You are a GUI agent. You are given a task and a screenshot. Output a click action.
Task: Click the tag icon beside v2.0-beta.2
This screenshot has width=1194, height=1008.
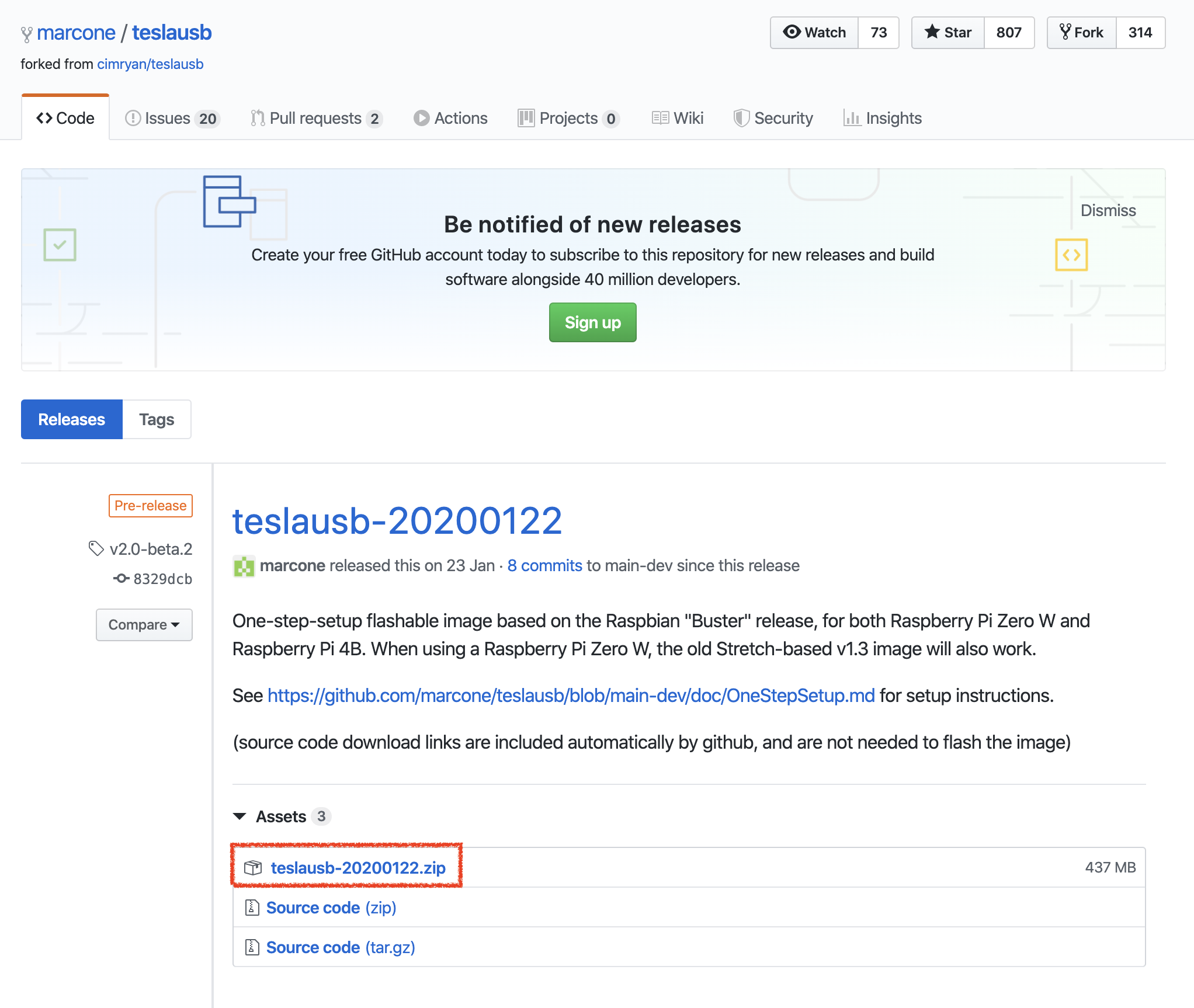[x=96, y=548]
